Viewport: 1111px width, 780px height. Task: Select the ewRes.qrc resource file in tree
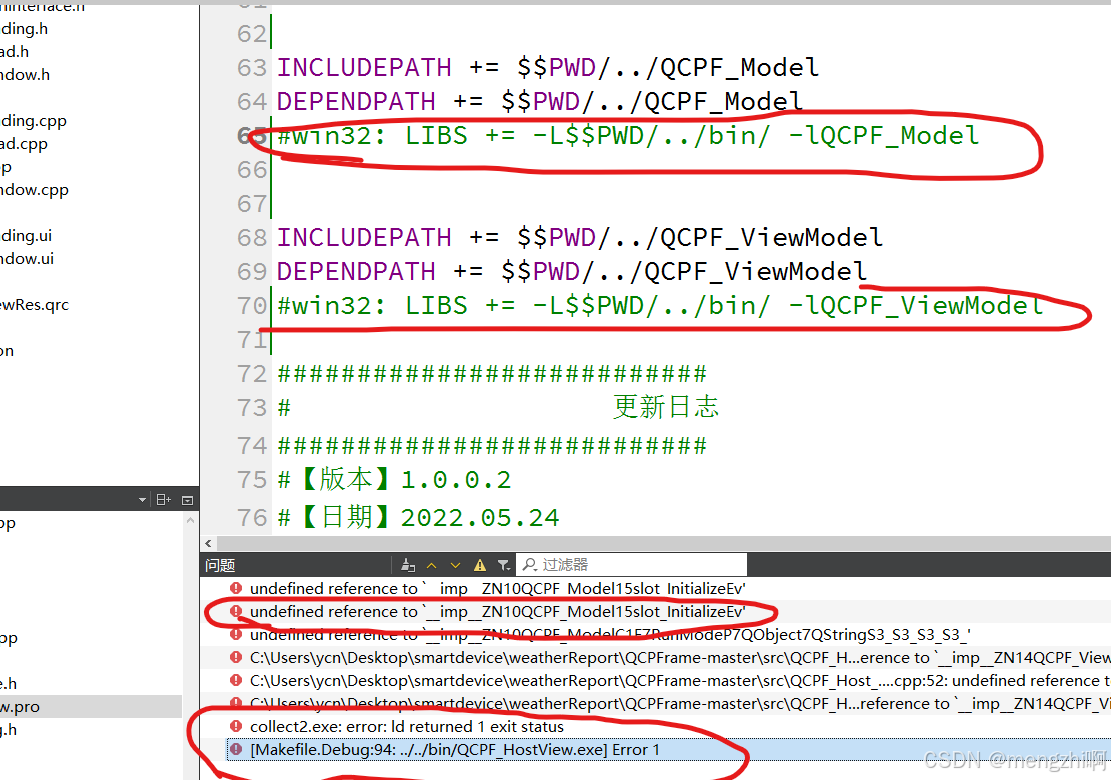click(34, 305)
